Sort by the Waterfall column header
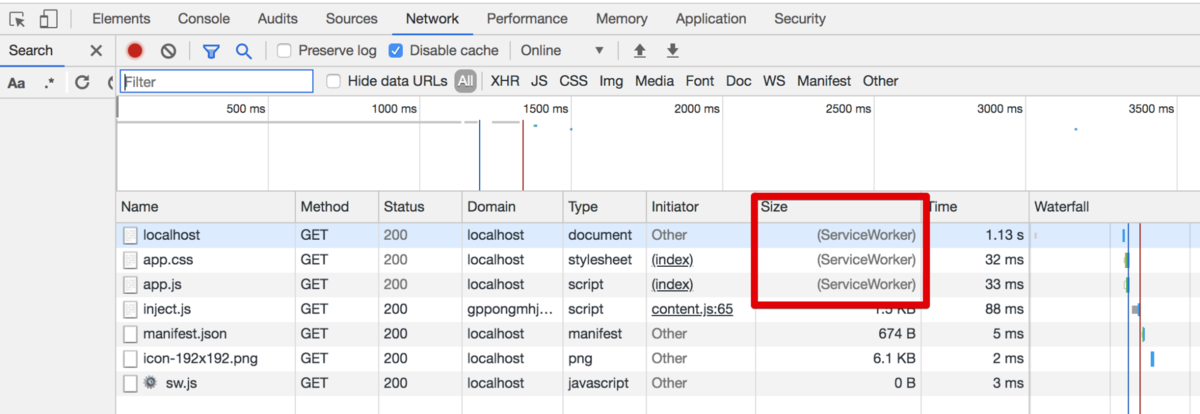 tap(1114, 207)
